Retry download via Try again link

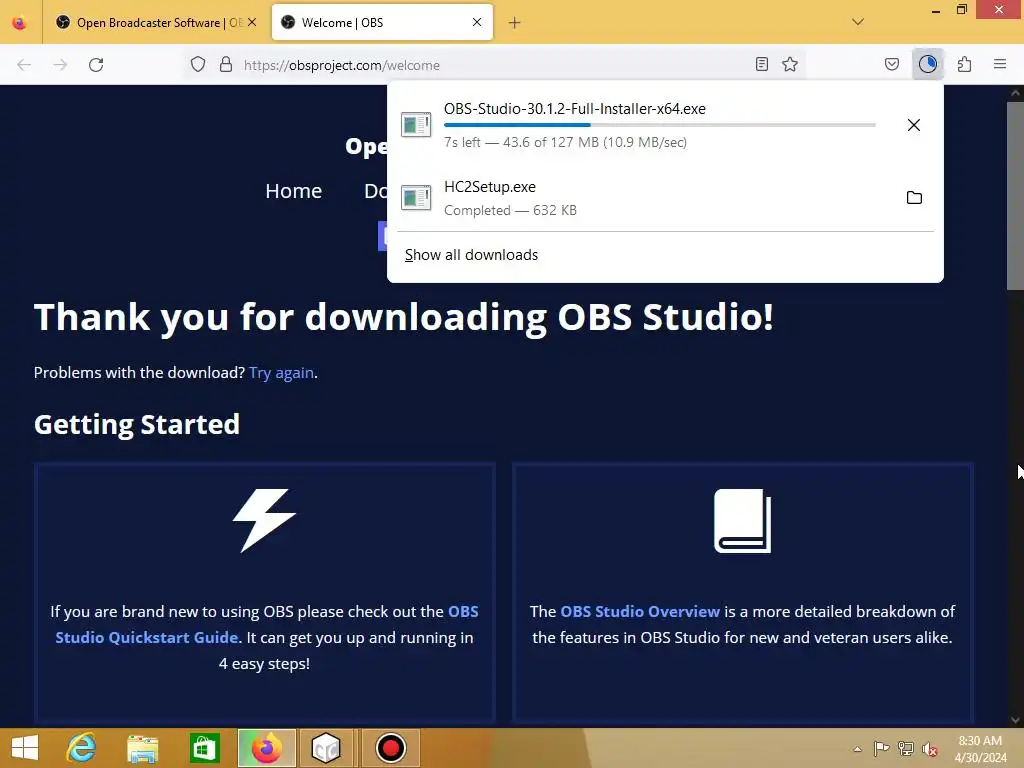tap(281, 373)
